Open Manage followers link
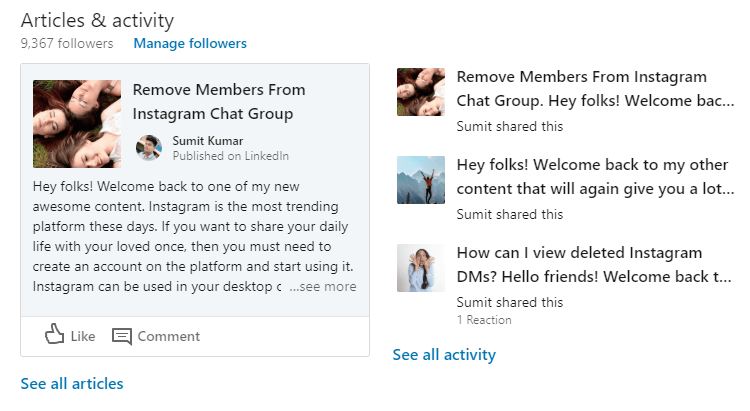The width and height of the screenshot is (750, 411). 190,44
